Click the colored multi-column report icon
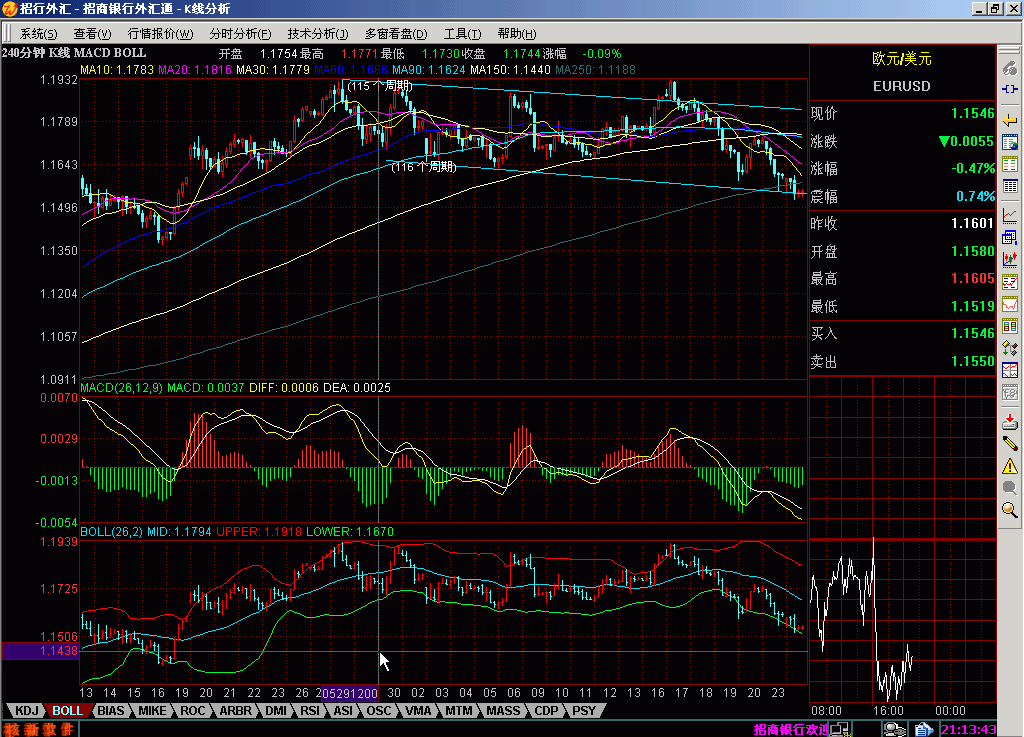 [x=1010, y=164]
